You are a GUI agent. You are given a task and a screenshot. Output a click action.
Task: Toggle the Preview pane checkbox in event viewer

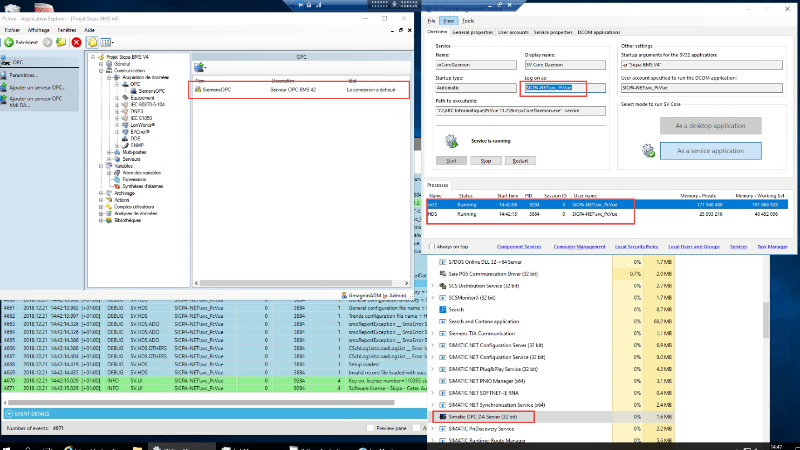(370, 428)
